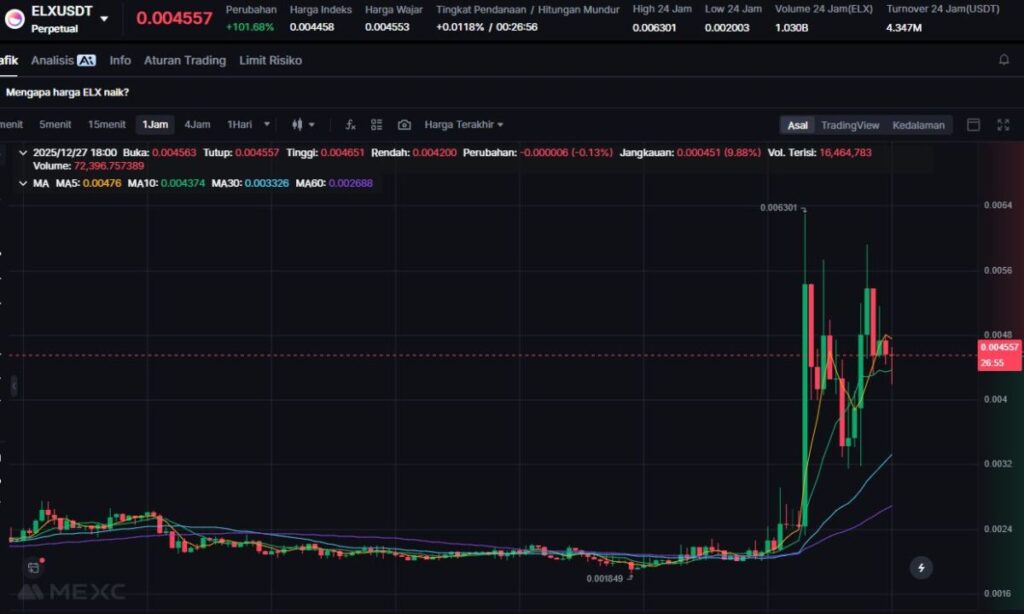The height and width of the screenshot is (614, 1024).
Task: Open the Harga Terakhir price dropdown
Action: point(464,125)
